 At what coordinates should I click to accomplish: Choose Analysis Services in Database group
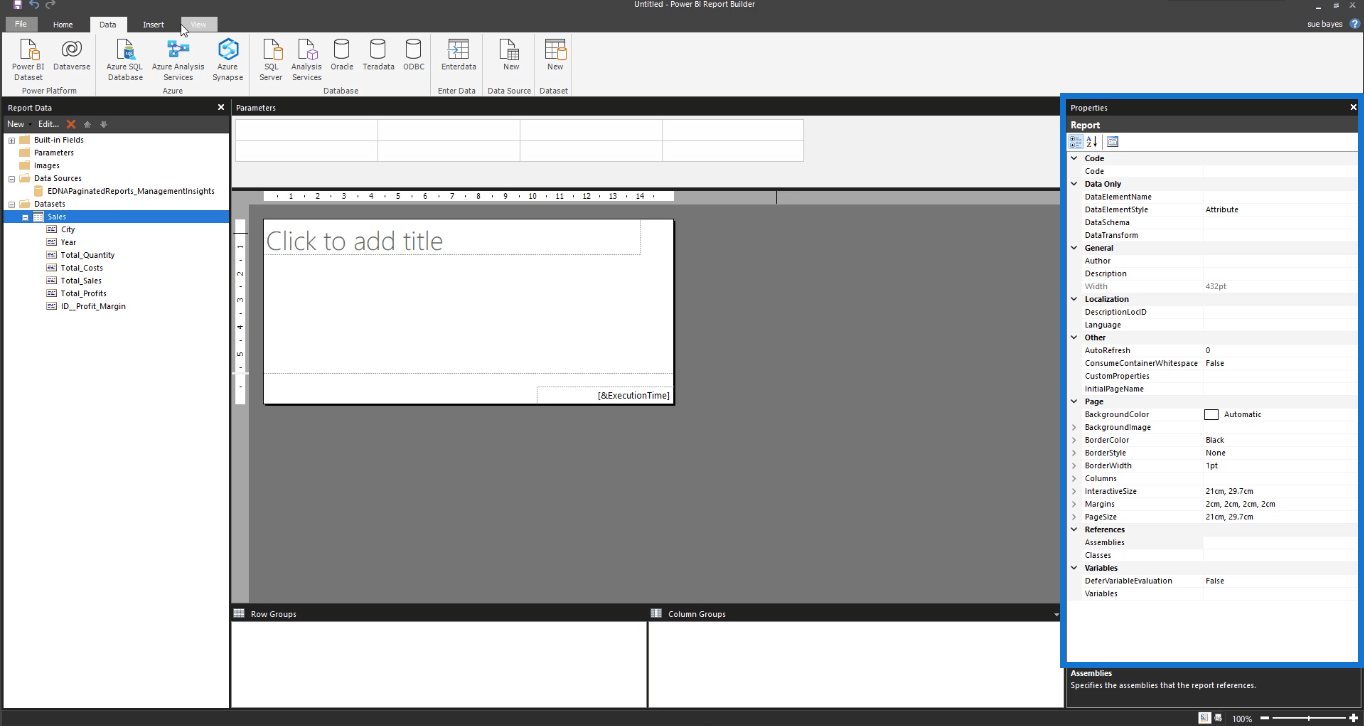click(306, 60)
